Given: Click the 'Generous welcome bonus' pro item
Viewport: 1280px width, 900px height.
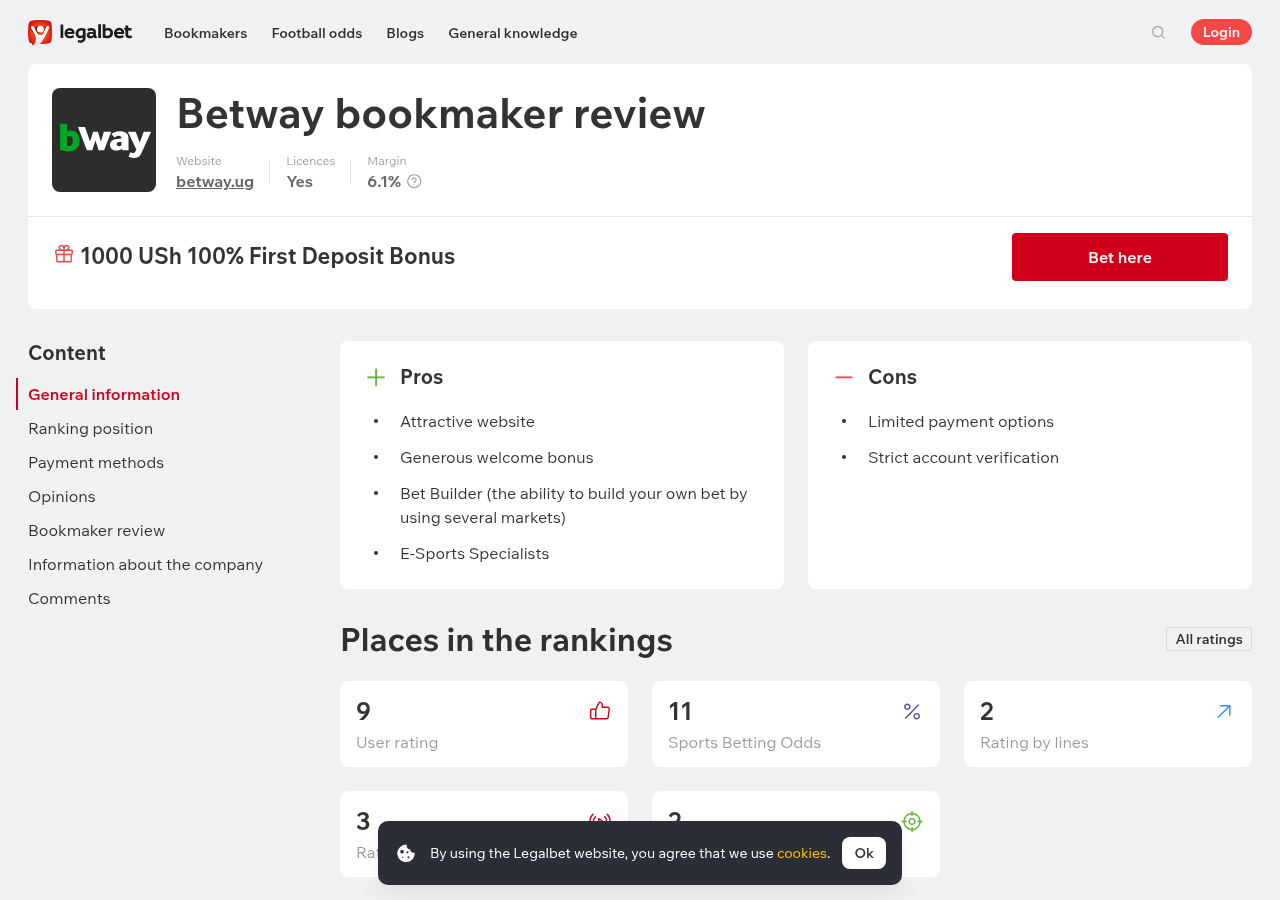Looking at the screenshot, I should 497,457.
